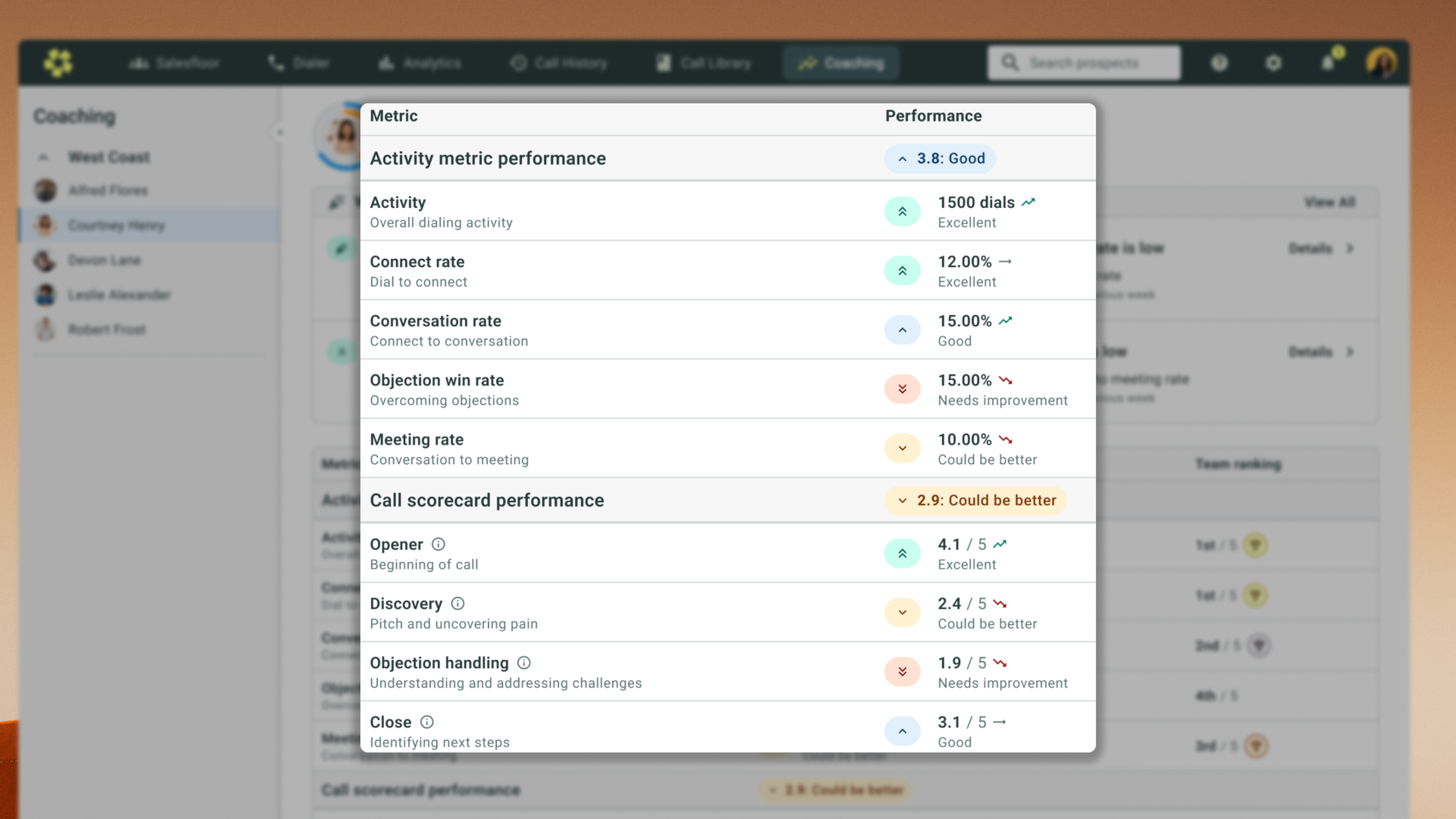This screenshot has width=1456, height=819.
Task: Click the 4.1 / 5 upward trend icon
Action: [1000, 544]
